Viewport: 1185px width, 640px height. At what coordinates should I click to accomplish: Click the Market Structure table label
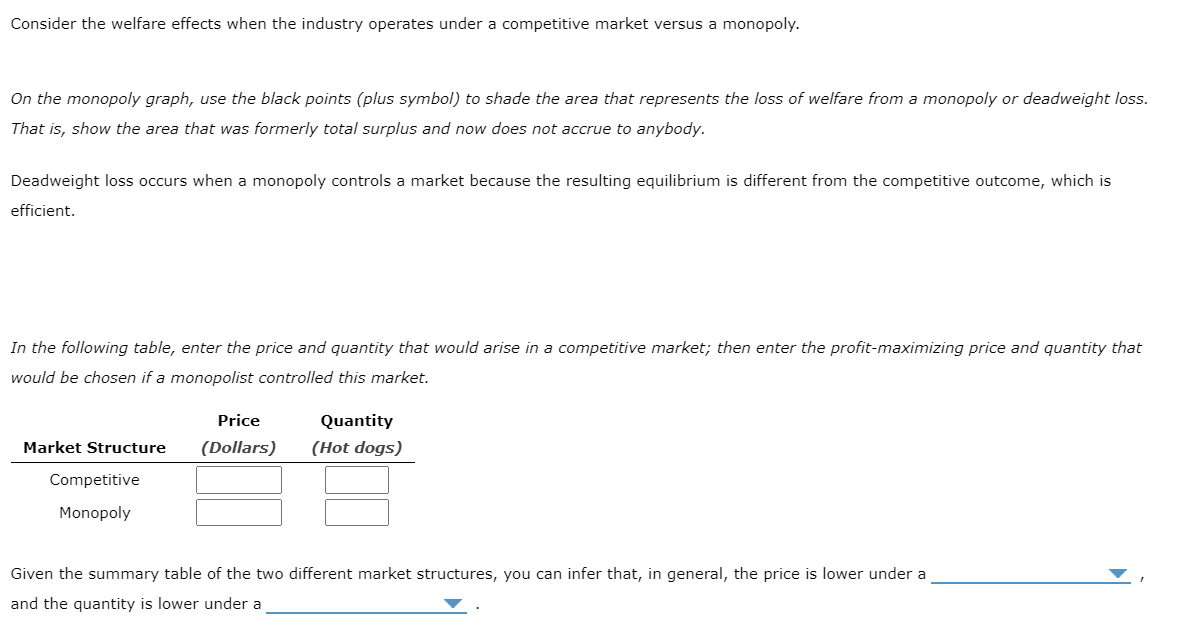[x=94, y=447]
